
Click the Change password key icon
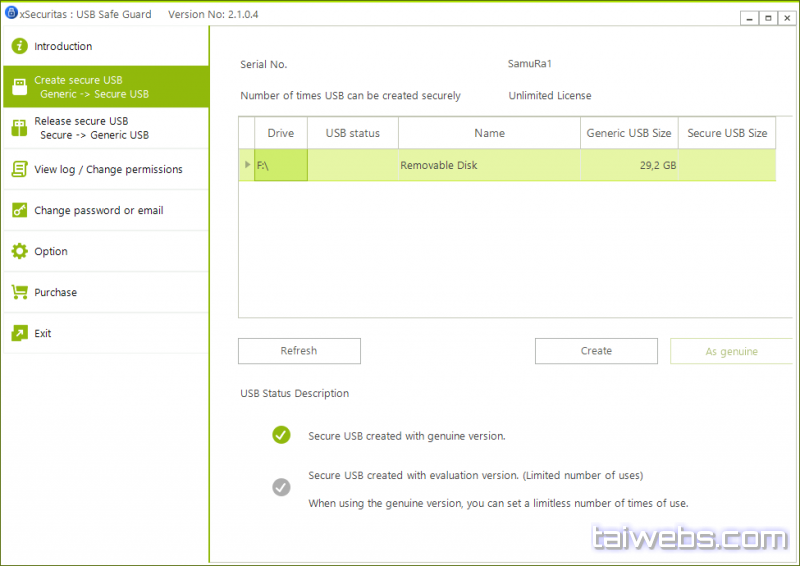point(19,210)
